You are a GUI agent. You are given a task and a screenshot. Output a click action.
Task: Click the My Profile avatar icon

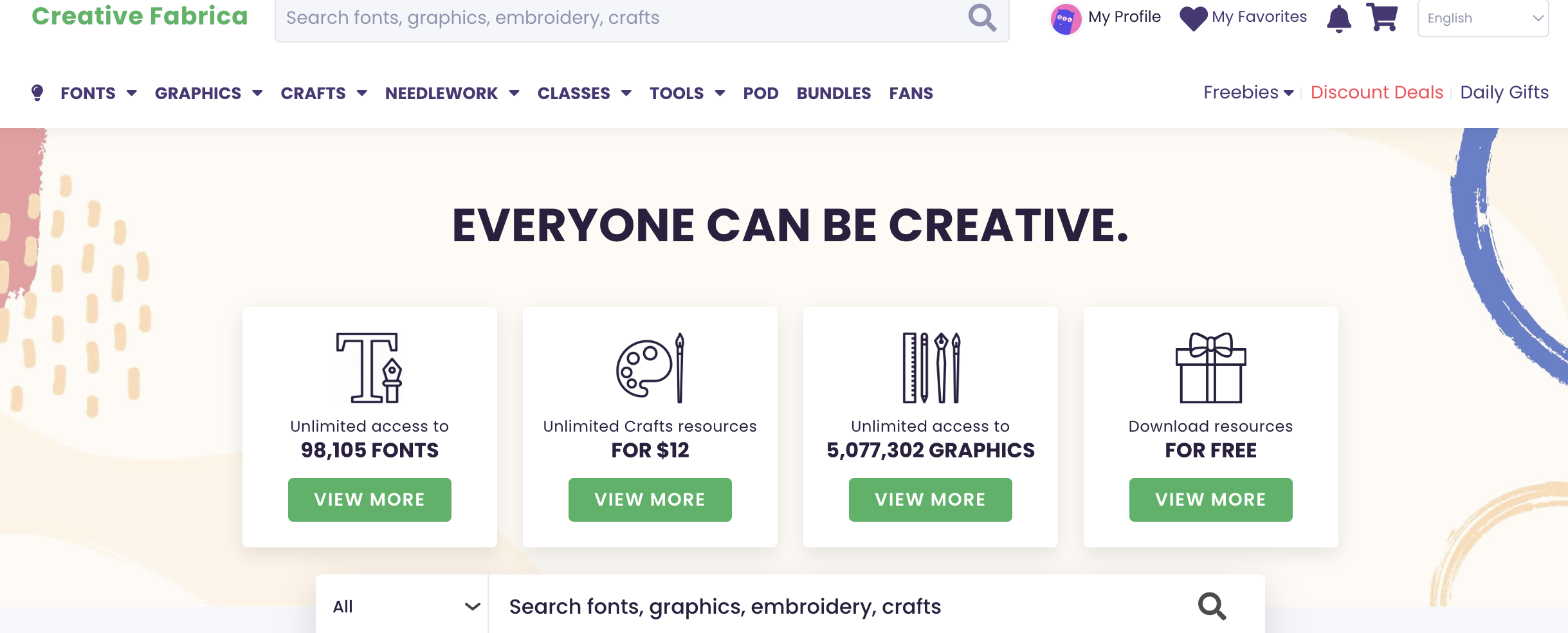tap(1065, 19)
